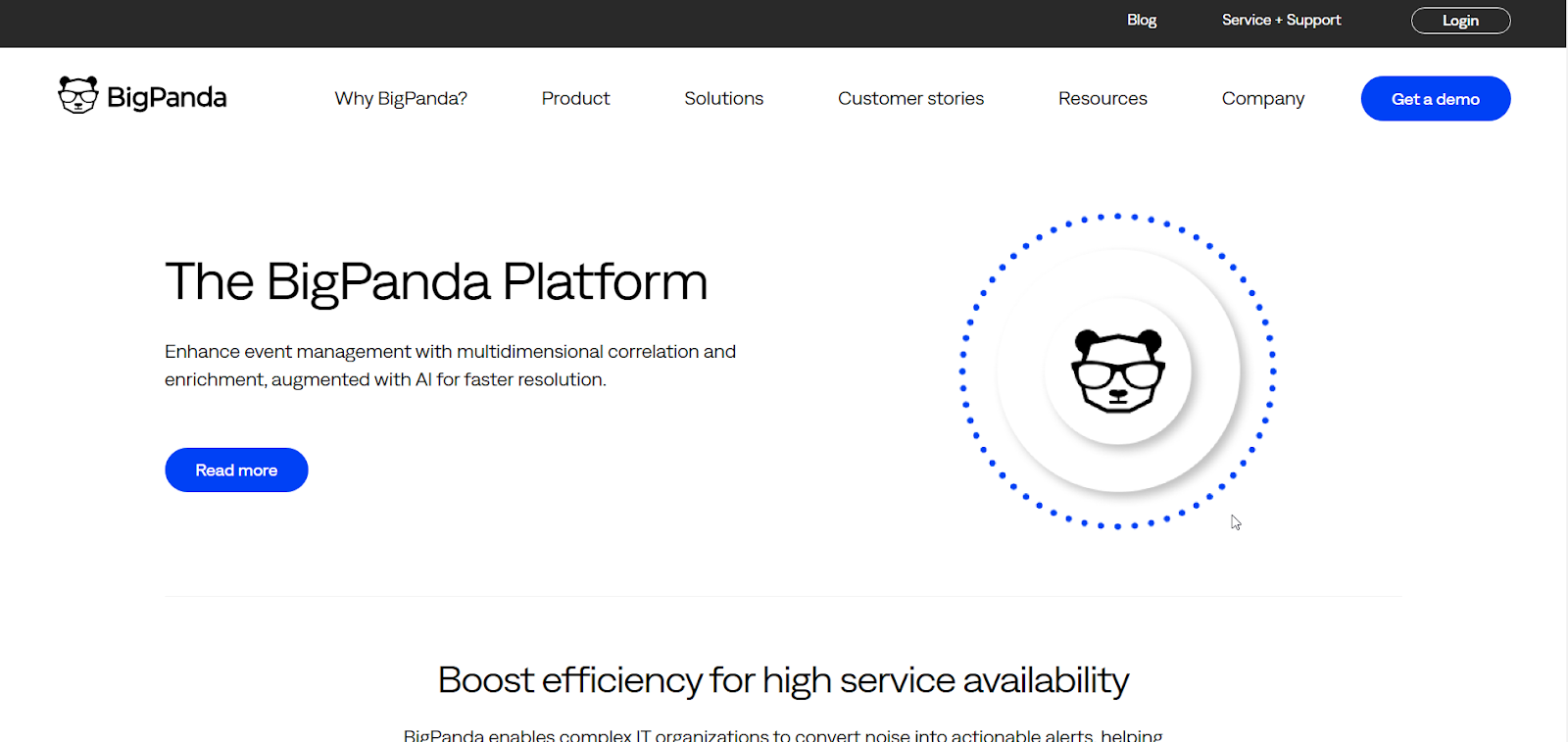Click the Login button
Viewport: 1568px width, 742px height.
point(1460,21)
